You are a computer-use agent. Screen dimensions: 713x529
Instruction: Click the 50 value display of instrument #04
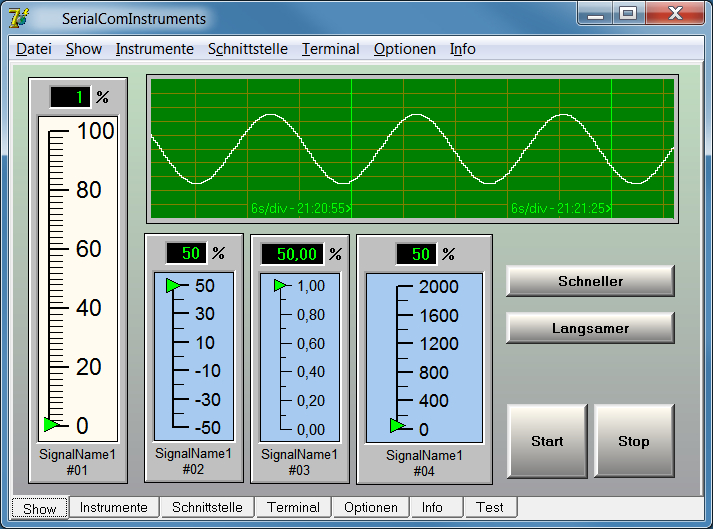[417, 254]
